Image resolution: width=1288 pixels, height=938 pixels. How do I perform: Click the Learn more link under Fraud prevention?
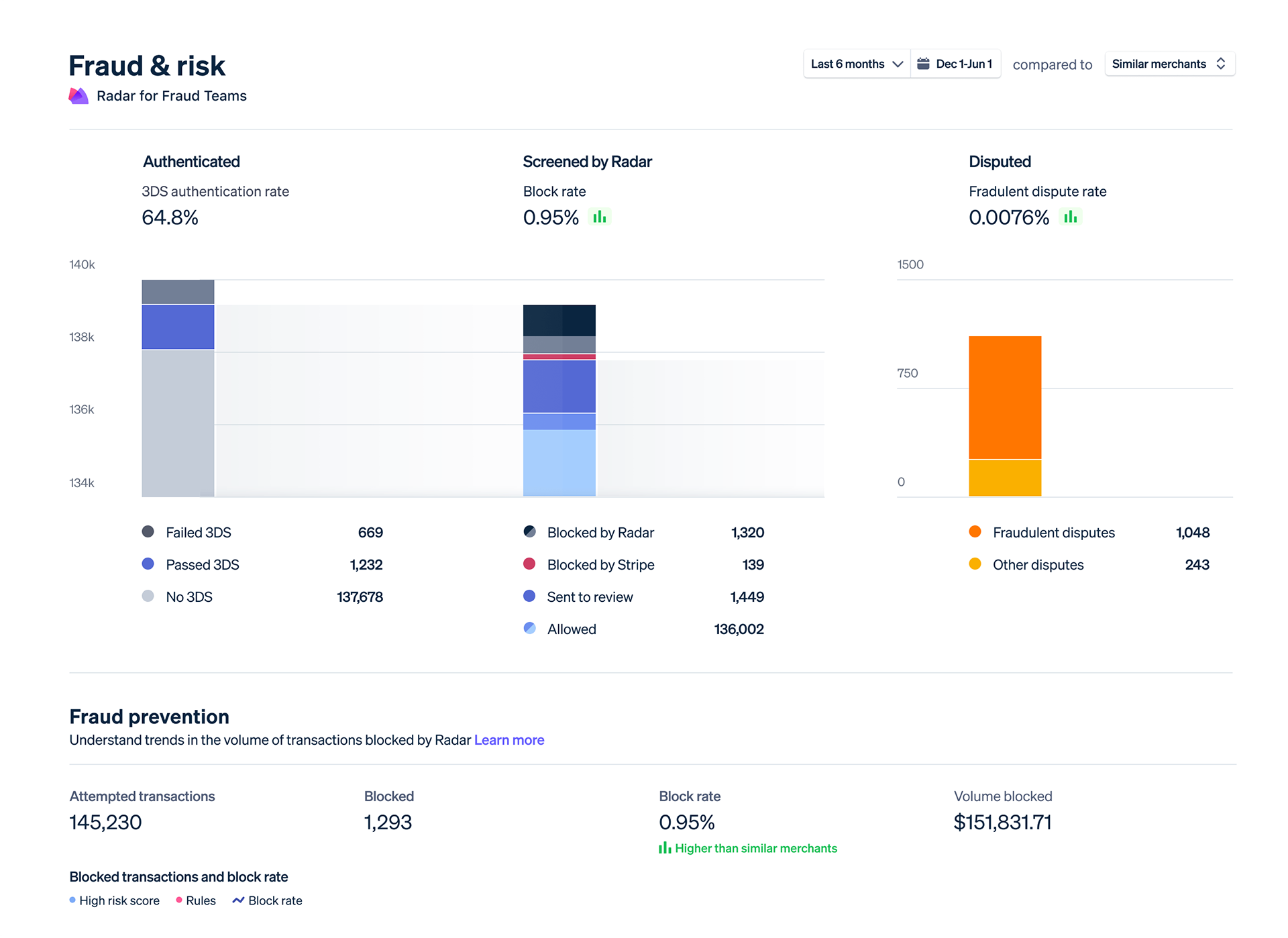click(508, 740)
